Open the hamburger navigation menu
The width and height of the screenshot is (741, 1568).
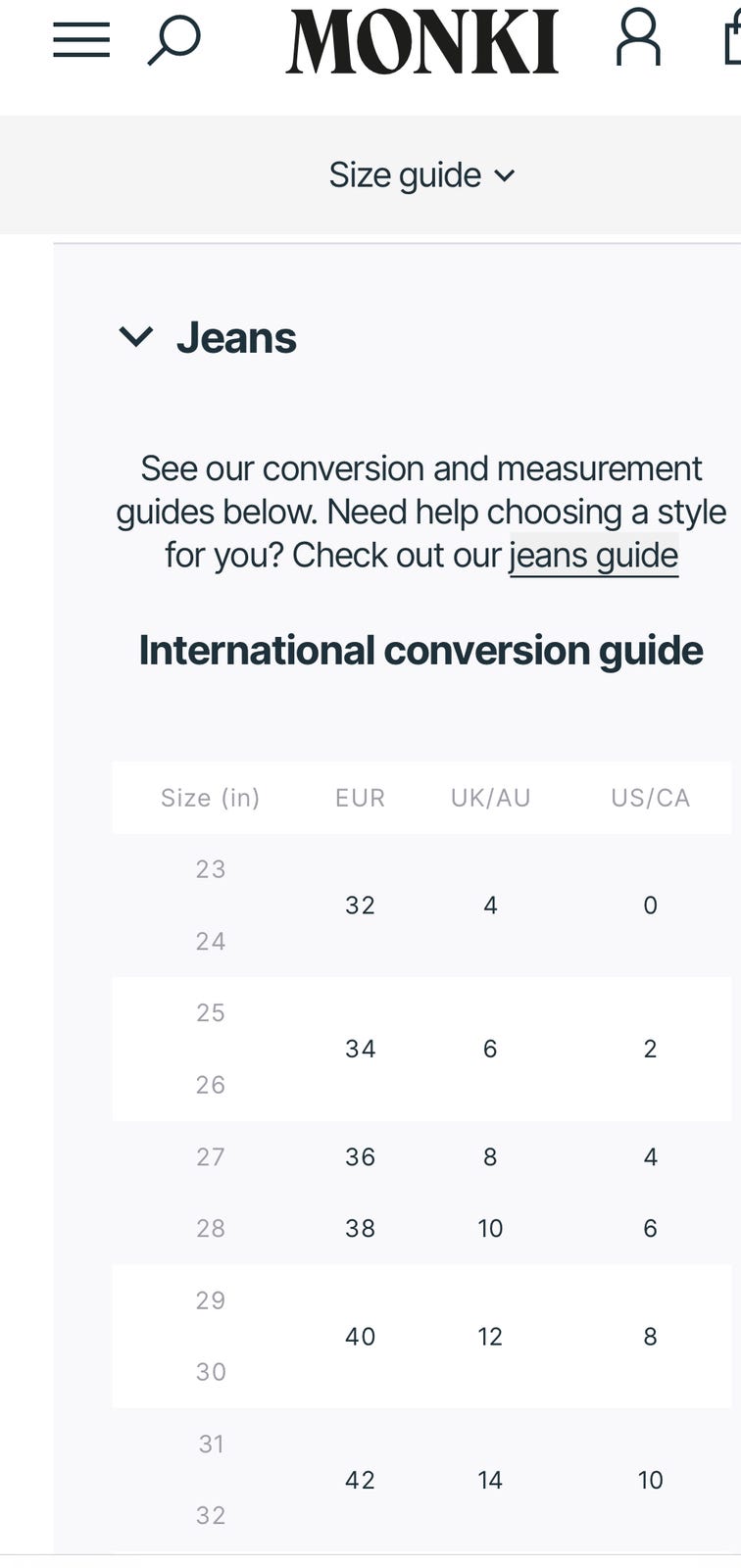pos(81,41)
